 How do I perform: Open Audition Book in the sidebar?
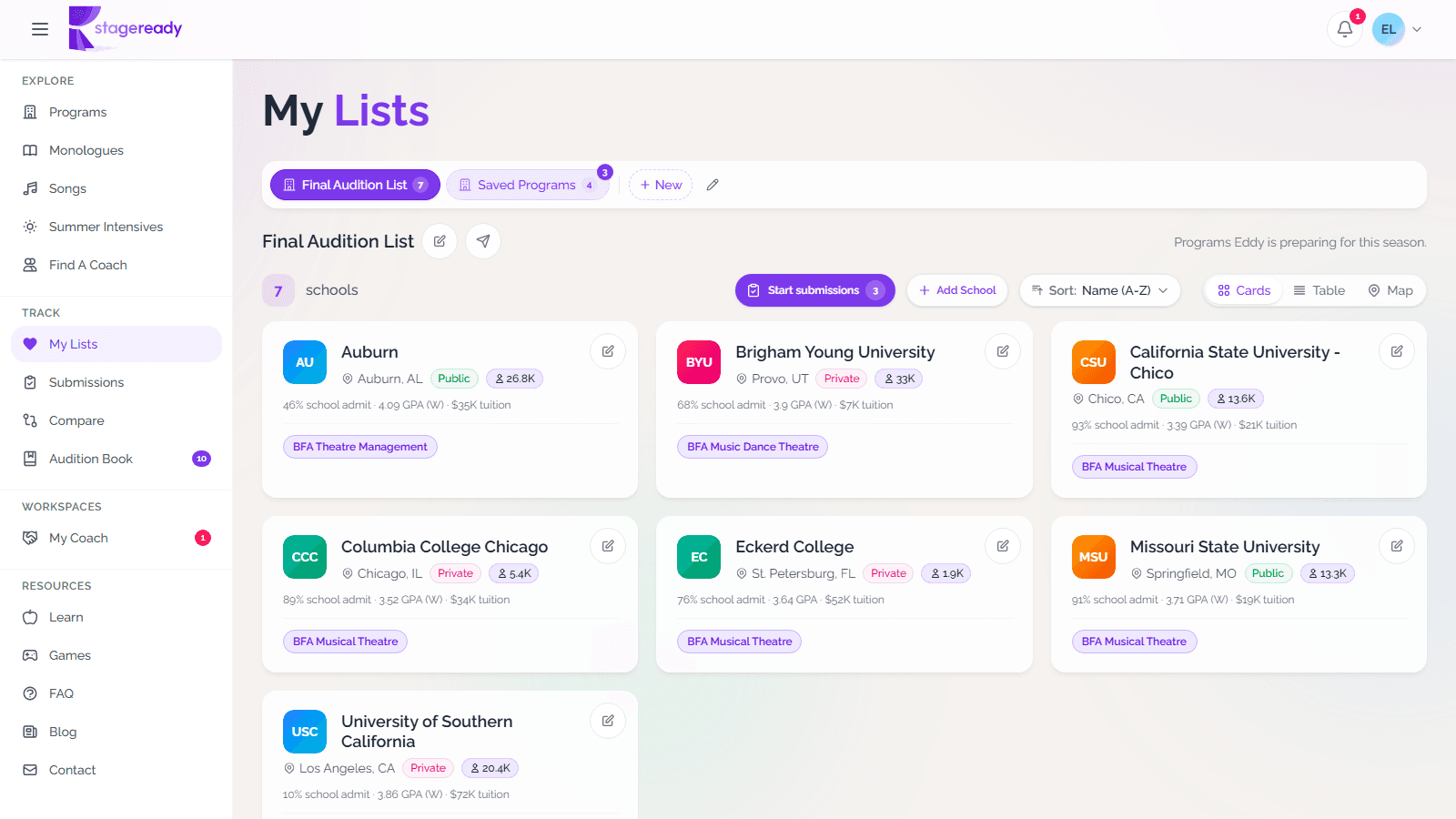116,459
